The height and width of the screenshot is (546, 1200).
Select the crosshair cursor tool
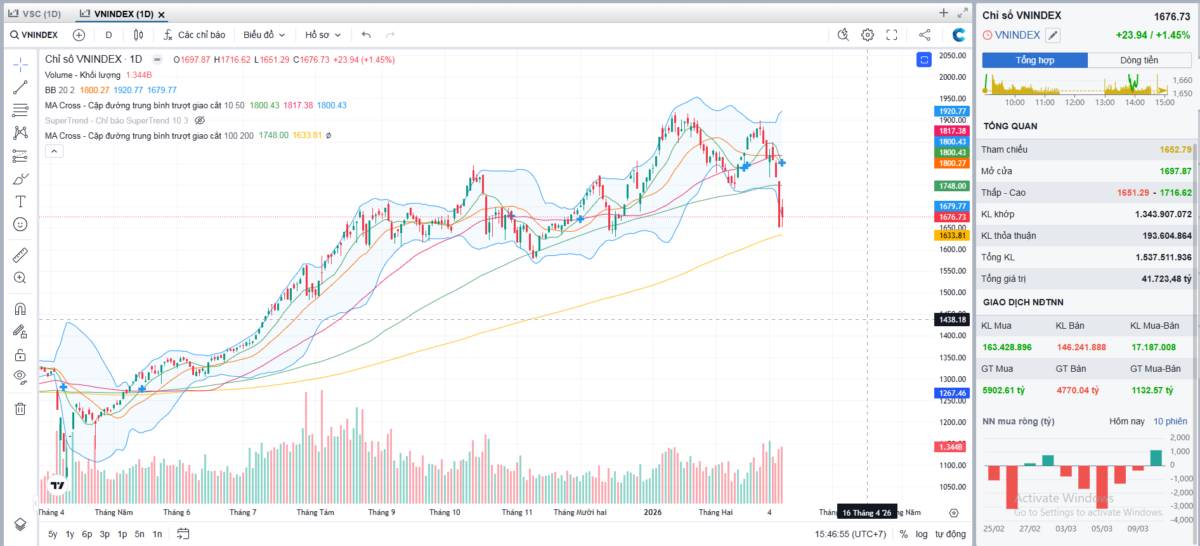click(20, 64)
